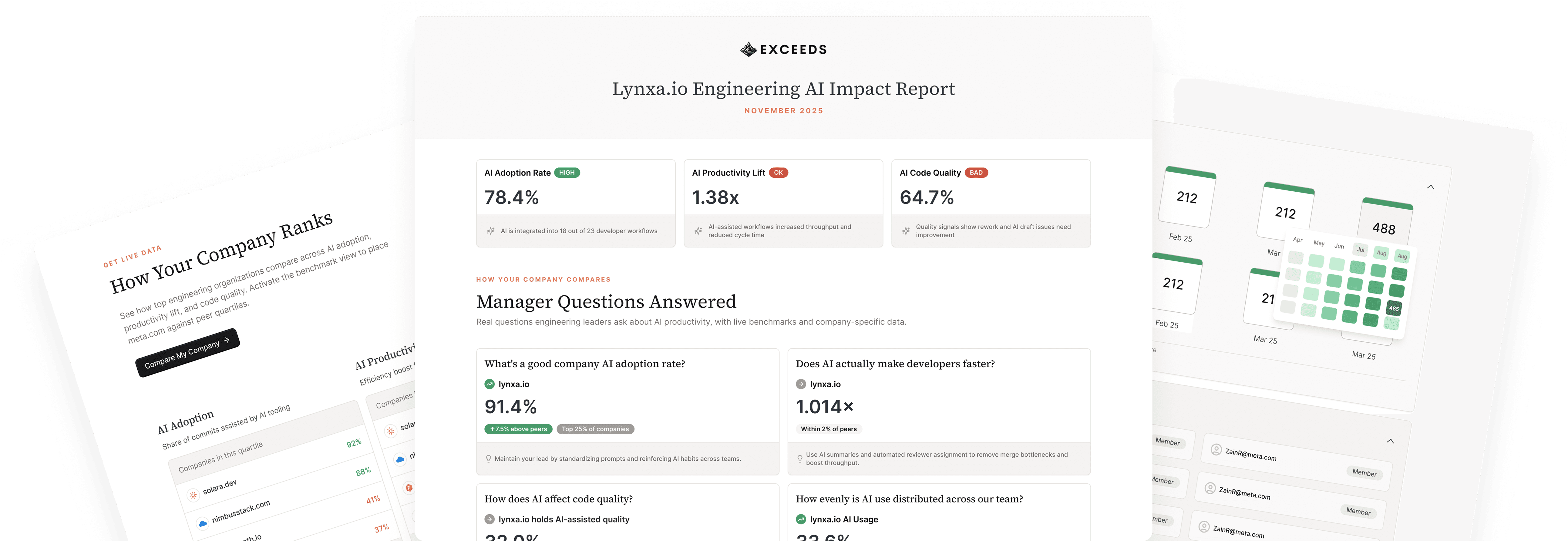Toggle the Jul month pill in the heatmap
Viewport: 1568px width, 541px height.
coord(1361,250)
